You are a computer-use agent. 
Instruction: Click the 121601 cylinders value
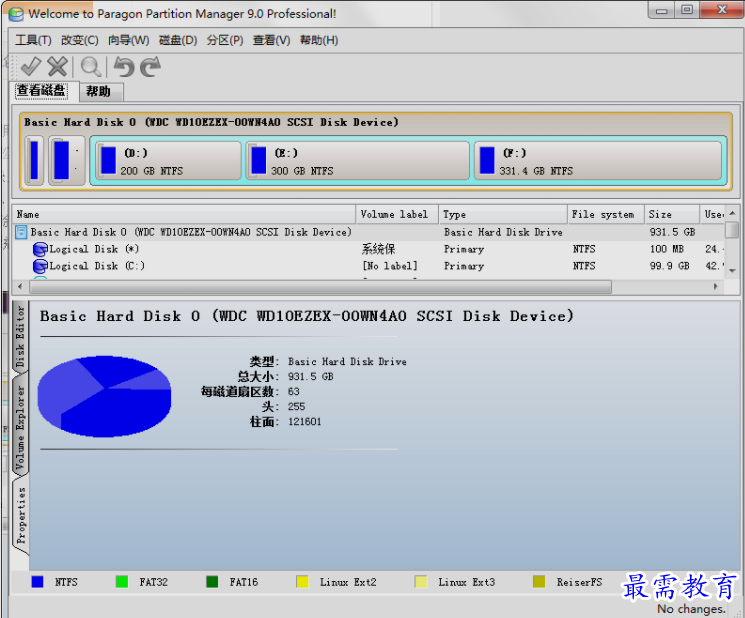click(x=305, y=422)
